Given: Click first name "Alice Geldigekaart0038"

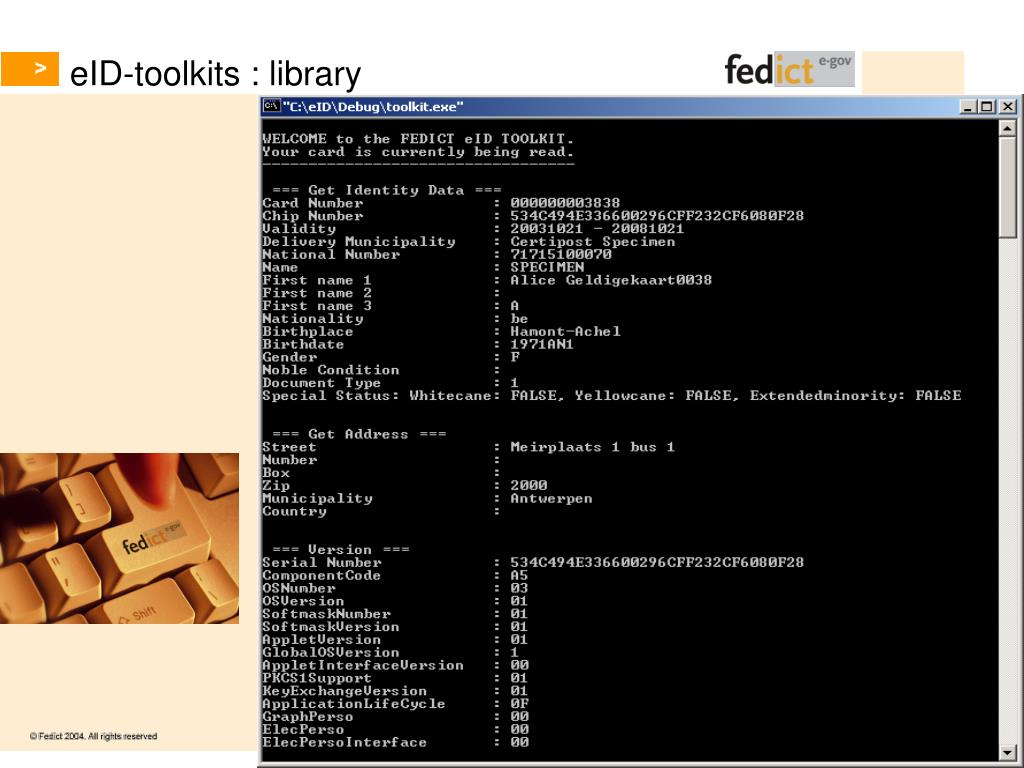Looking at the screenshot, I should click(611, 280).
